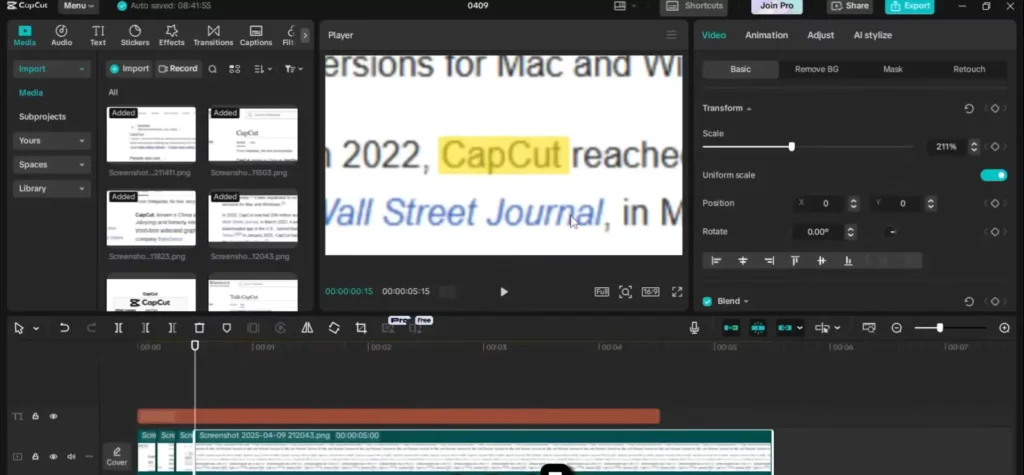Mute the main video track audio
The image size is (1024, 475).
pos(71,457)
